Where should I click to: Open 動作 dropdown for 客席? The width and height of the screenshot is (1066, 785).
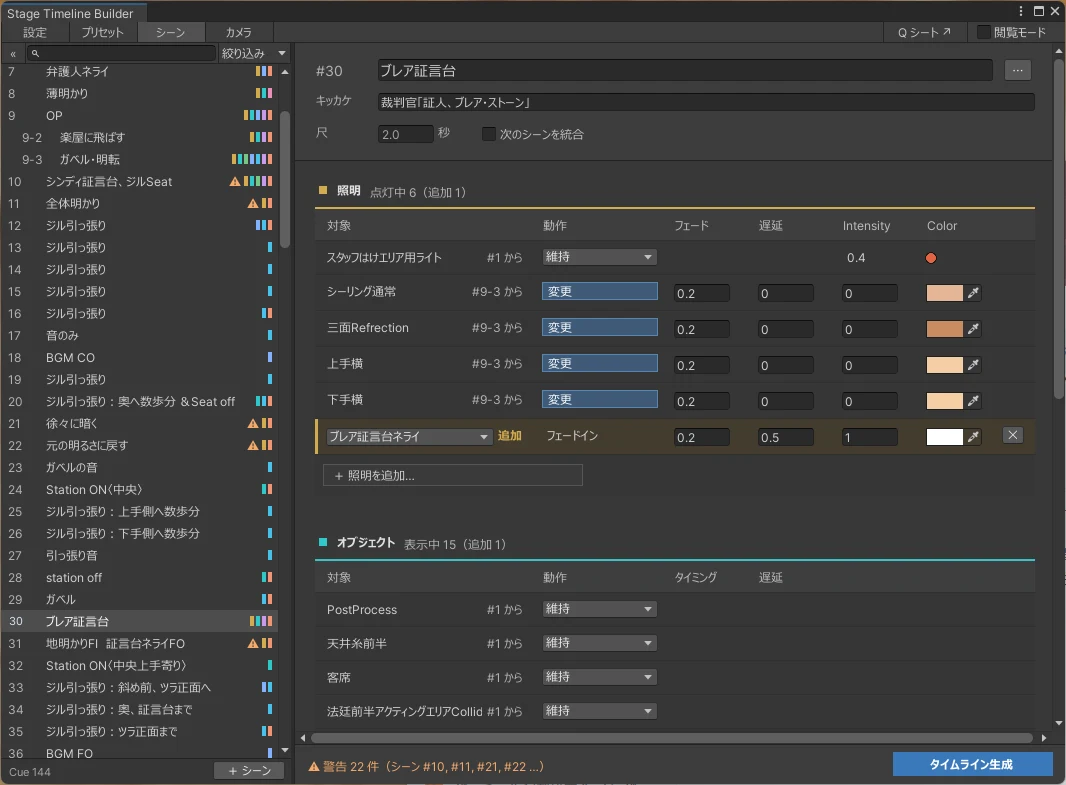pyautogui.click(x=599, y=677)
